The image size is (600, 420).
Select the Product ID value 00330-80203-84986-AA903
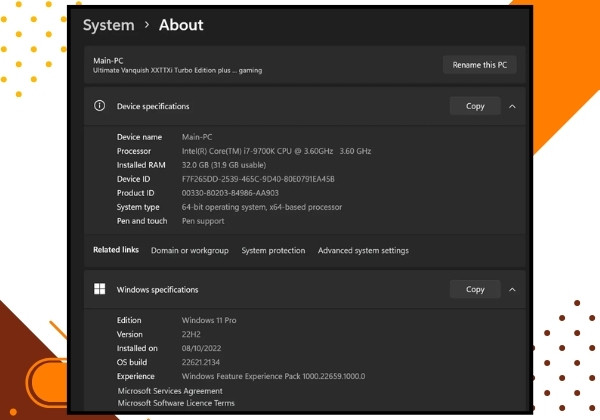pos(230,193)
